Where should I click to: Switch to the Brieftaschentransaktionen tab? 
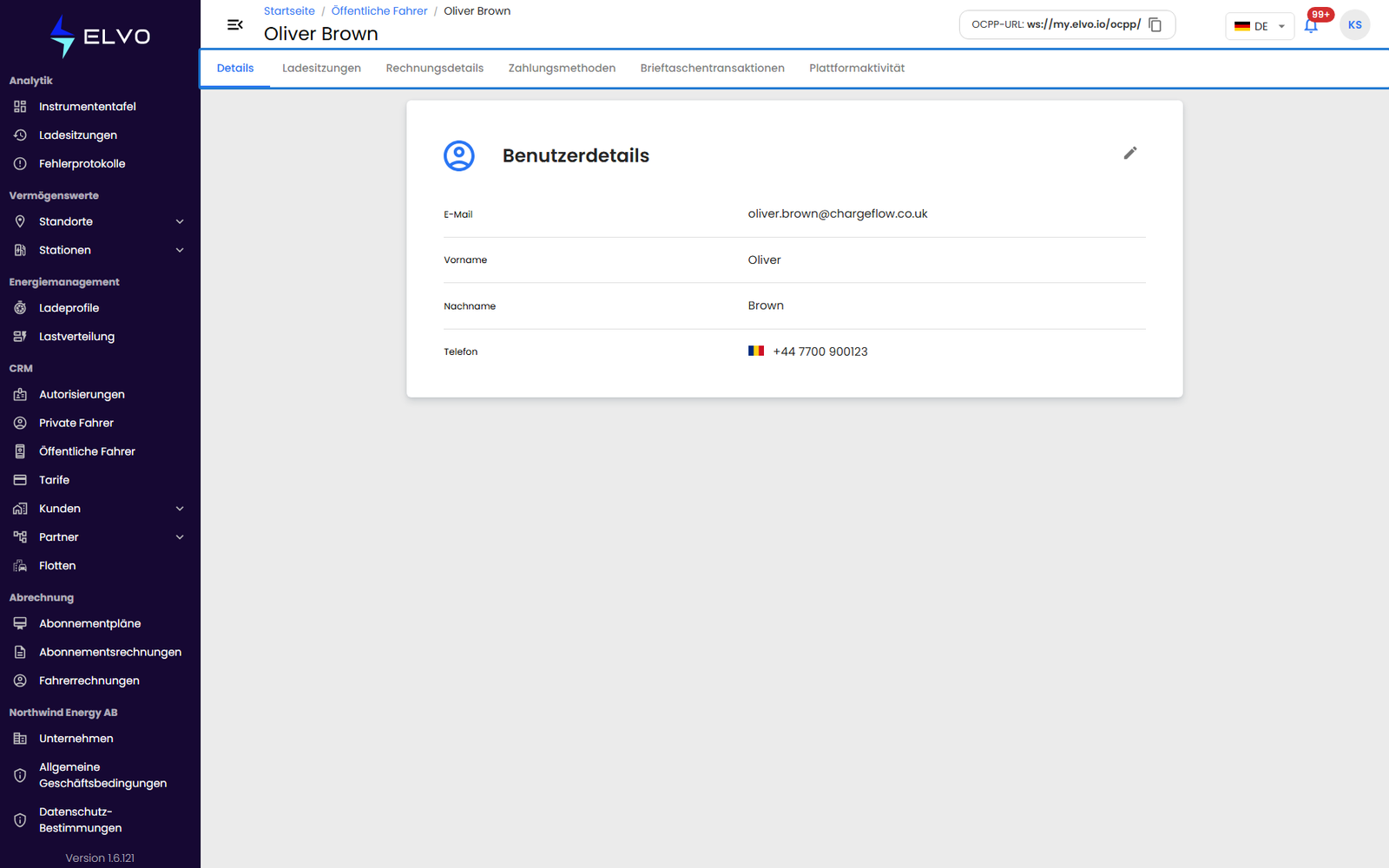pos(713,69)
